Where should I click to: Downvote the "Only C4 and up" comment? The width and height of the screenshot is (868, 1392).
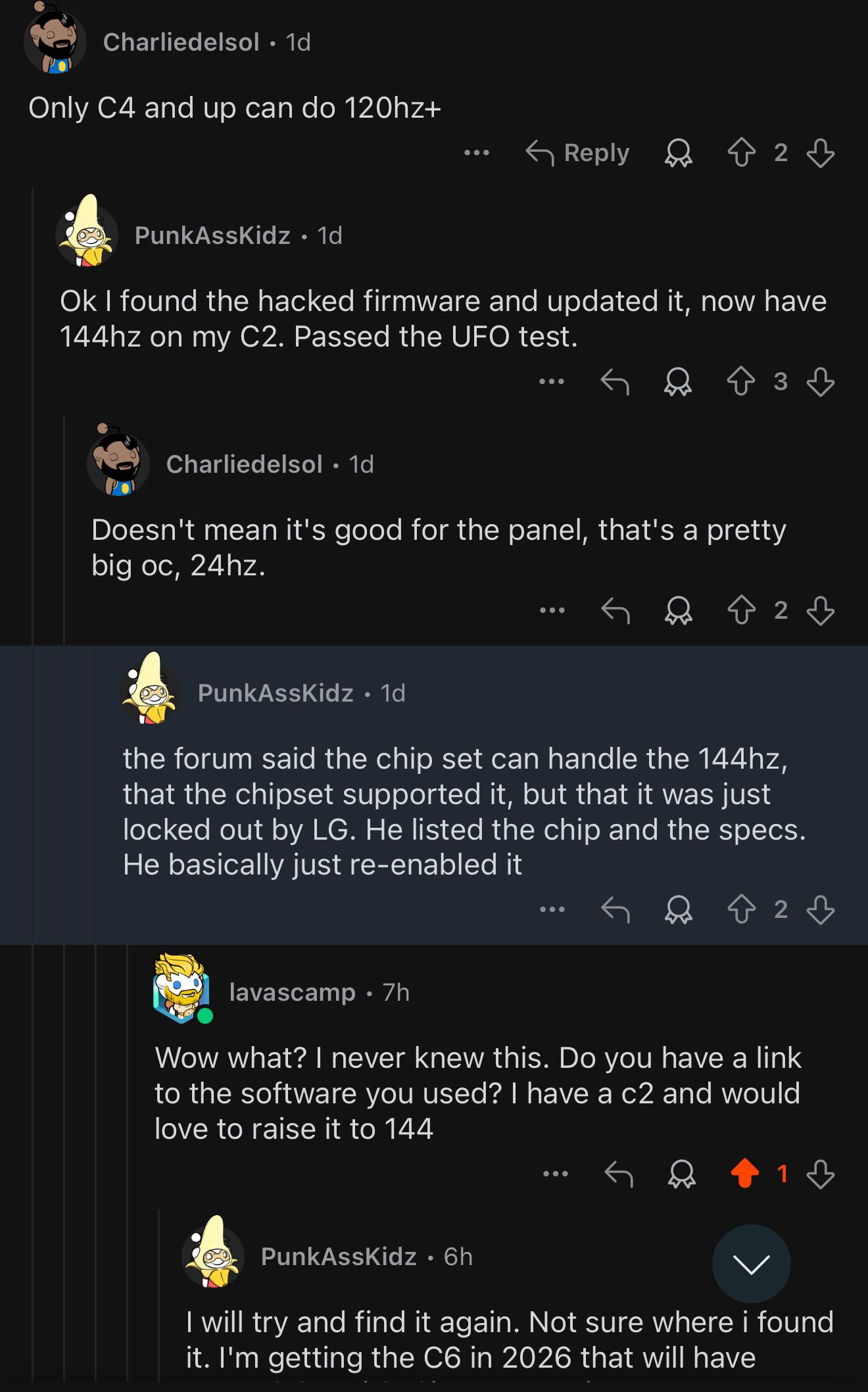point(820,153)
